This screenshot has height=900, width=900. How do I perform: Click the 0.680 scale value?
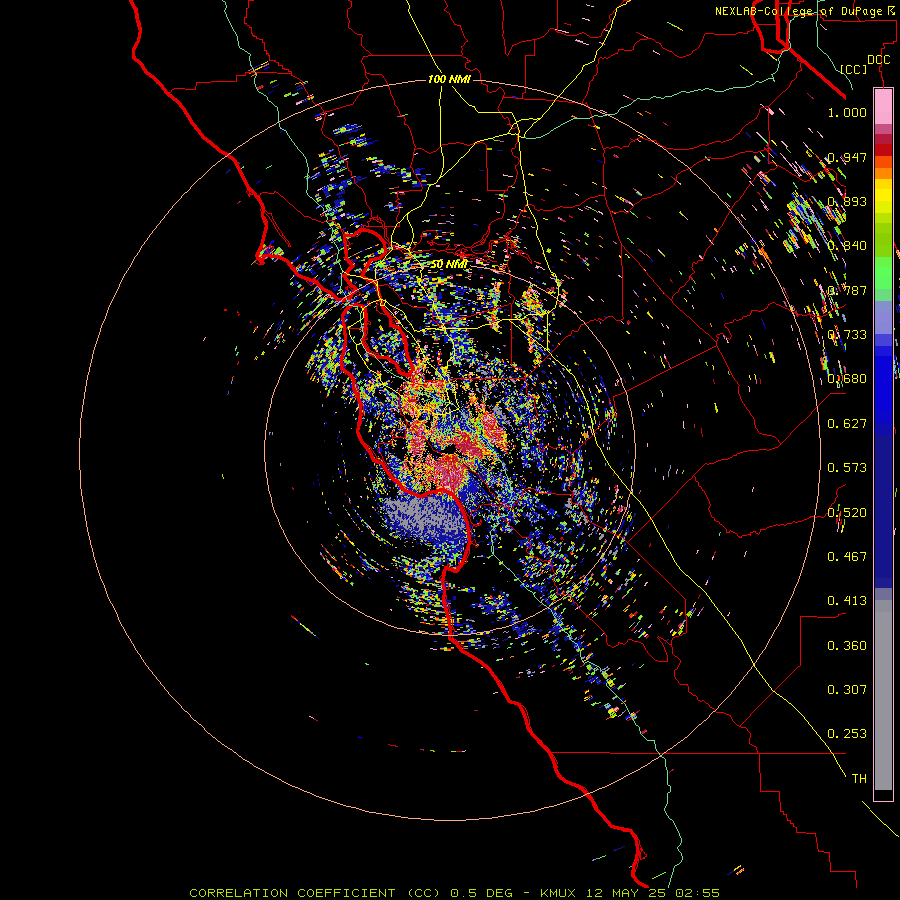tap(847, 379)
